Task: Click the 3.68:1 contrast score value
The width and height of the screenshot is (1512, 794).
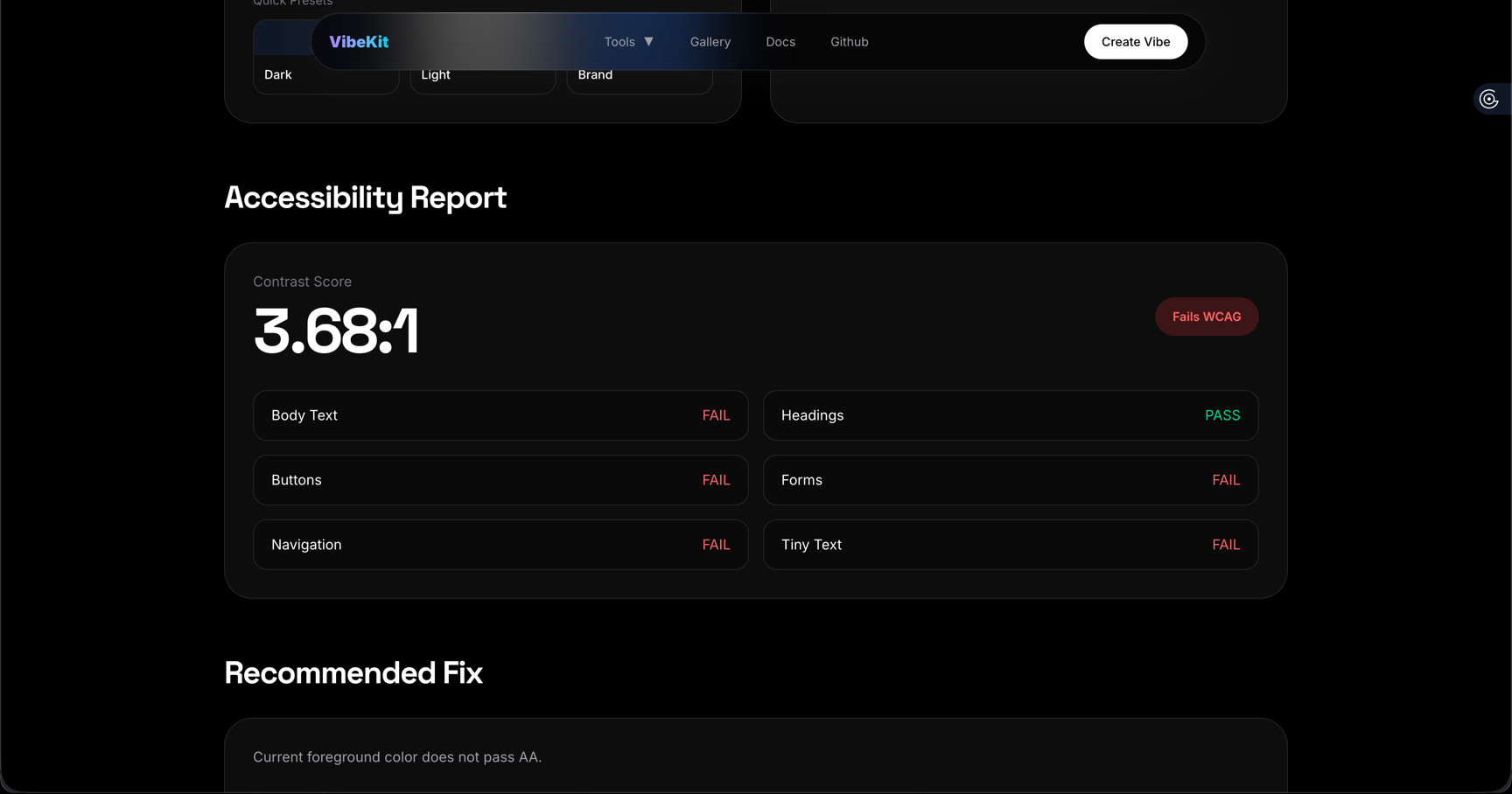Action: (x=336, y=331)
